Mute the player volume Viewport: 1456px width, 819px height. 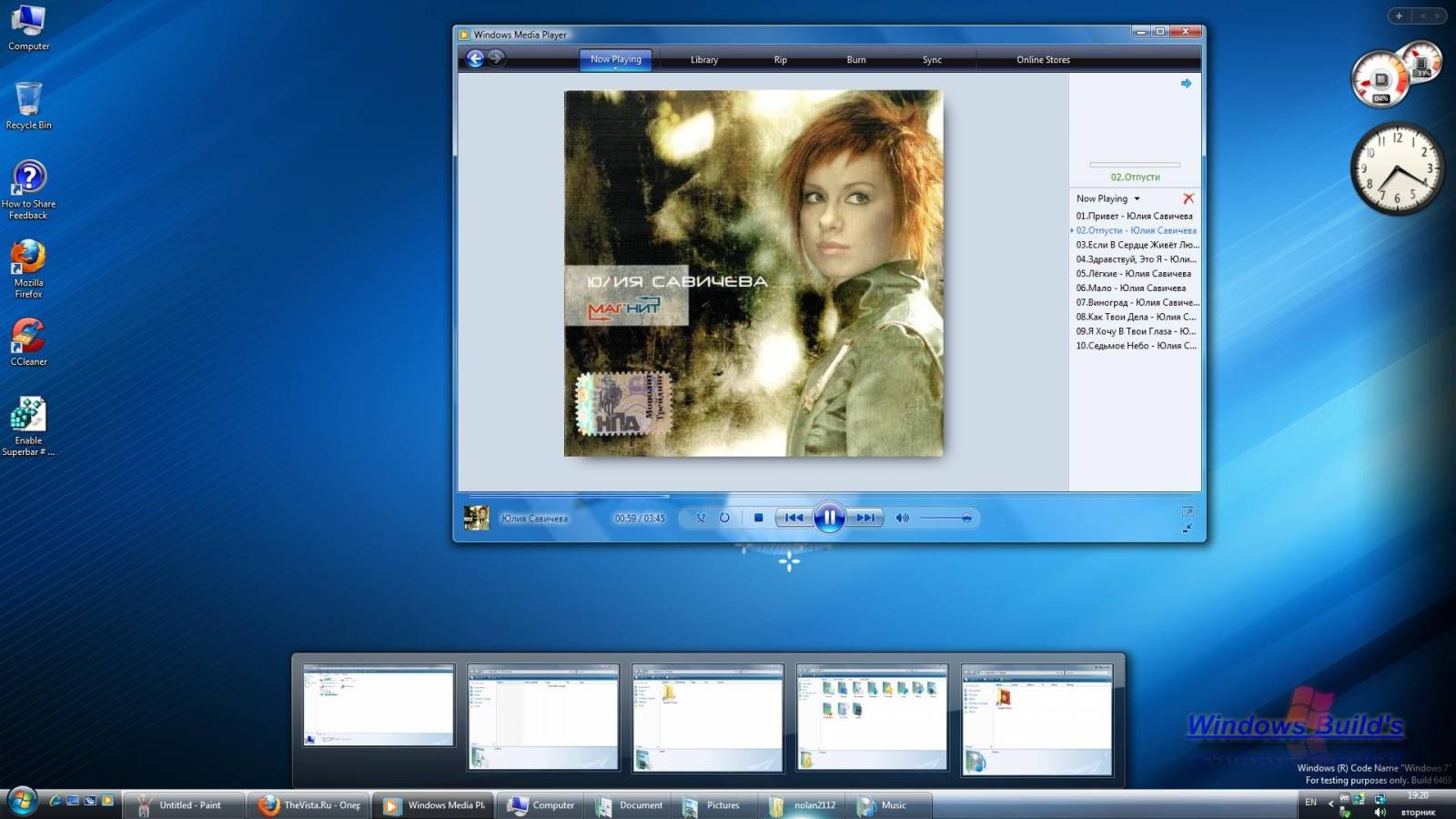click(902, 518)
